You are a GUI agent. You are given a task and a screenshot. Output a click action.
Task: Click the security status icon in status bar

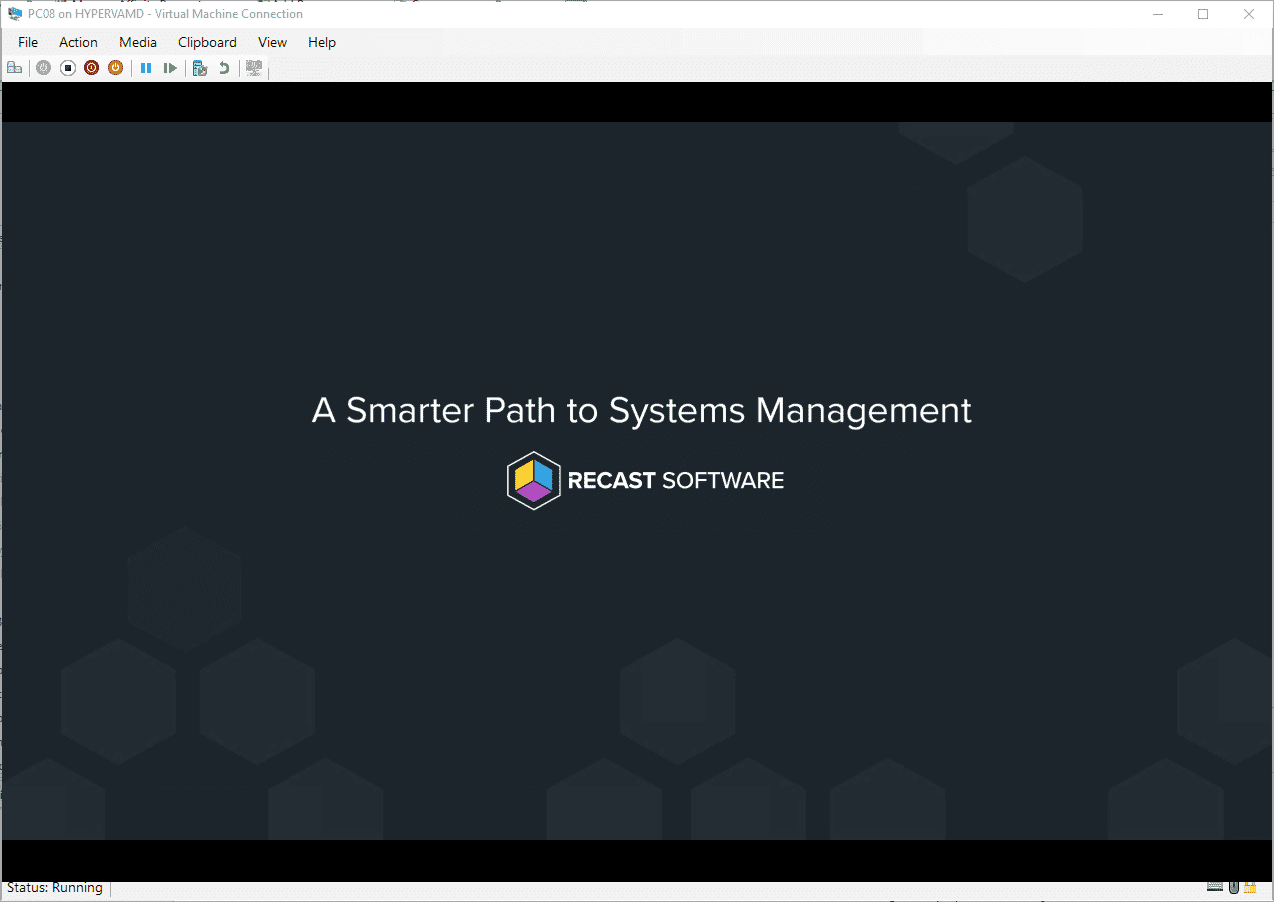[1249, 886]
